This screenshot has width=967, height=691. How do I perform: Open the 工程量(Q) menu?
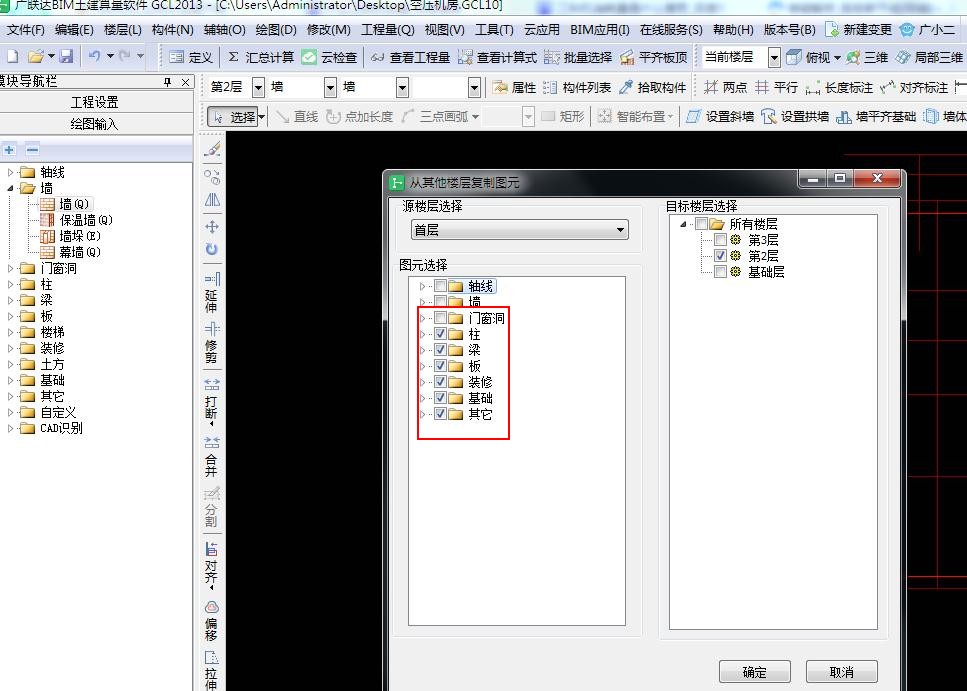(x=387, y=30)
